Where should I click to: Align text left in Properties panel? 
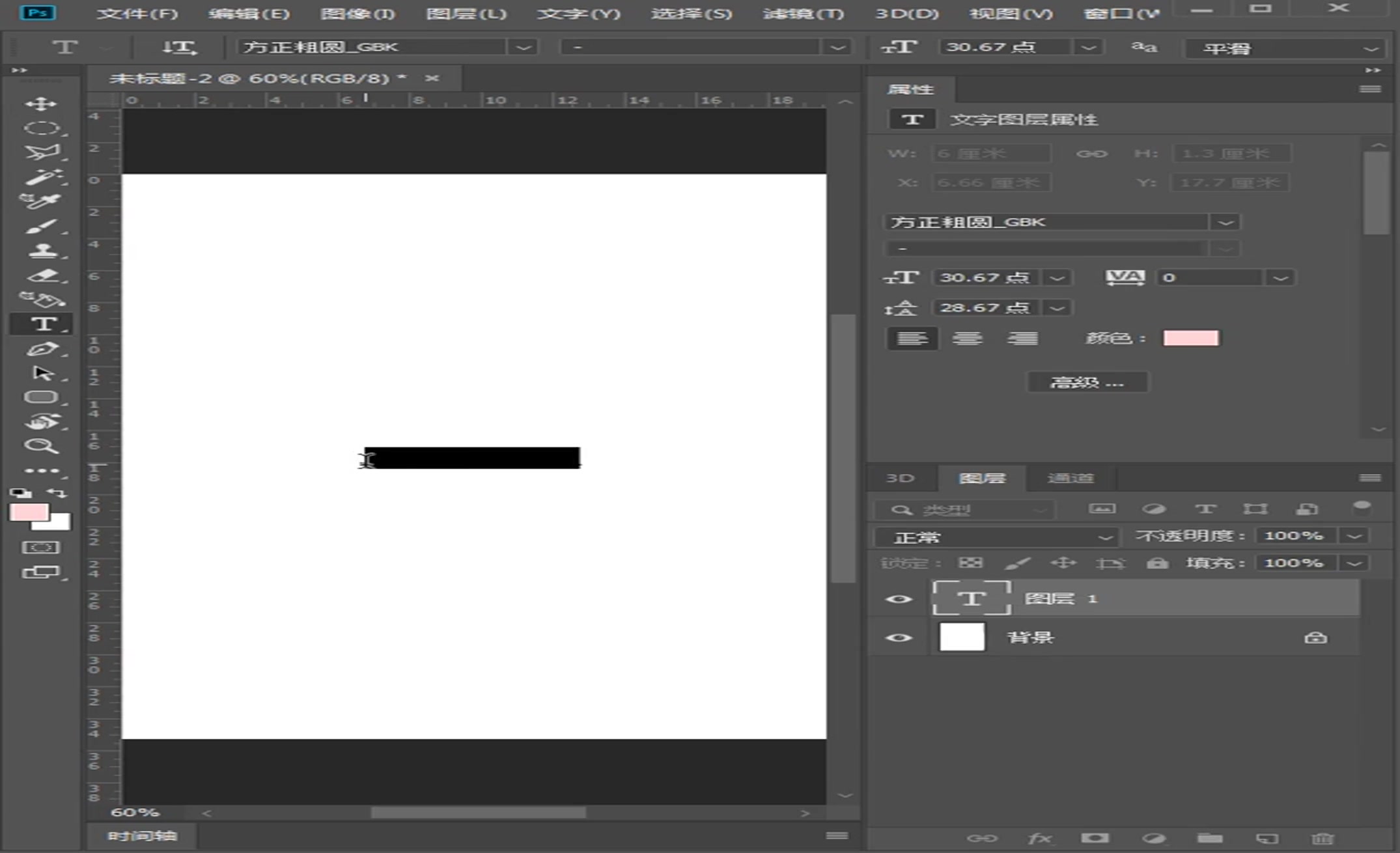click(x=912, y=339)
